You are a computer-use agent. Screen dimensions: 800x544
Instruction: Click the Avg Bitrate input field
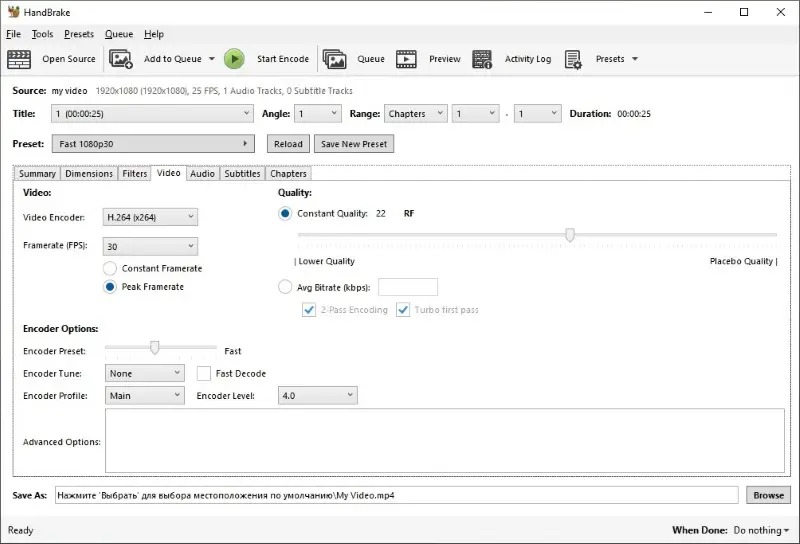[x=408, y=287]
